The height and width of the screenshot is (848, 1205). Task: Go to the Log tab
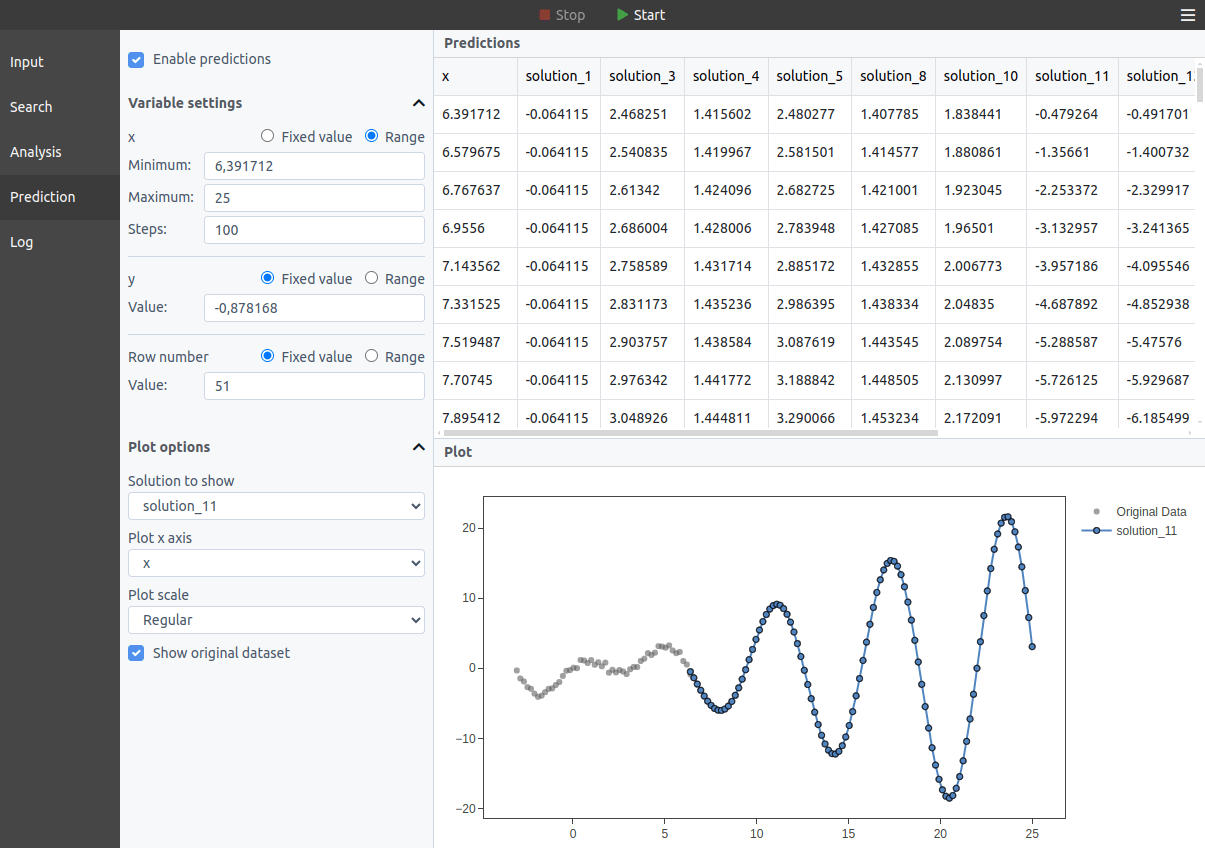pyautogui.click(x=21, y=242)
